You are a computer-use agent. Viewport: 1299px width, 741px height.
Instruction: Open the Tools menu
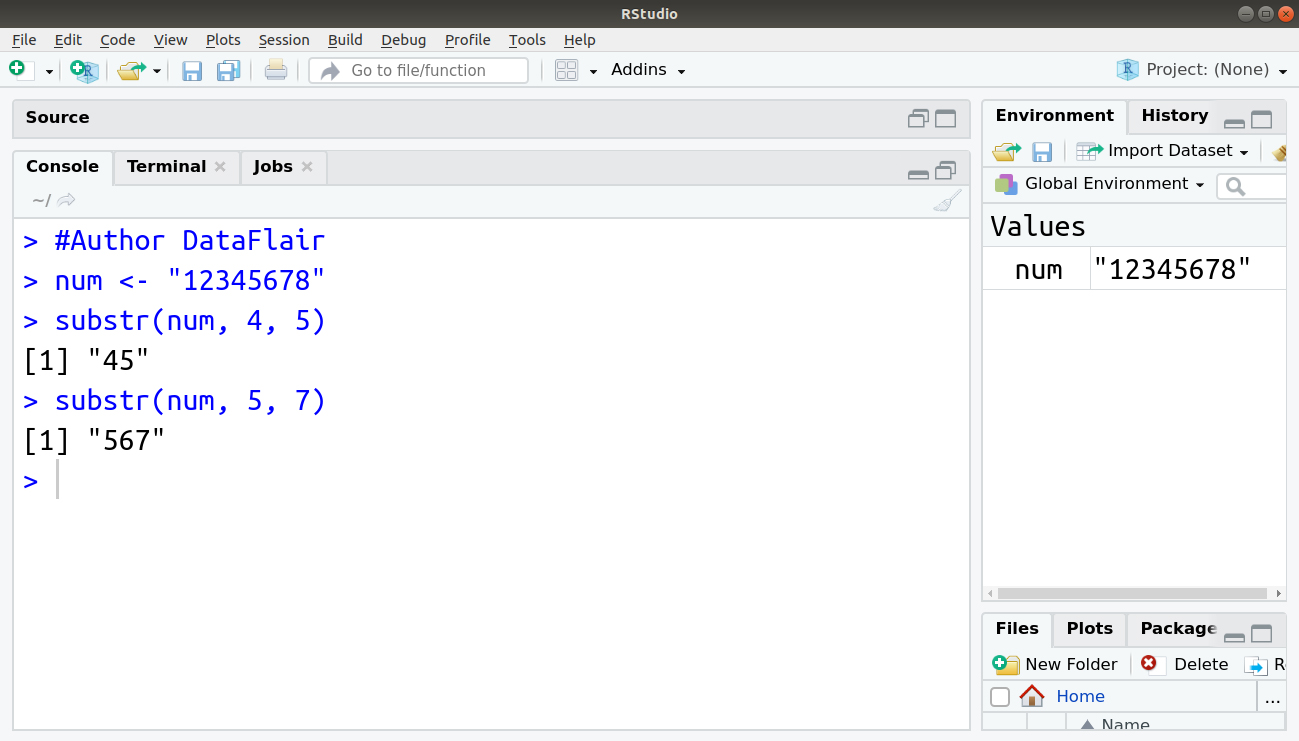[x=527, y=40]
